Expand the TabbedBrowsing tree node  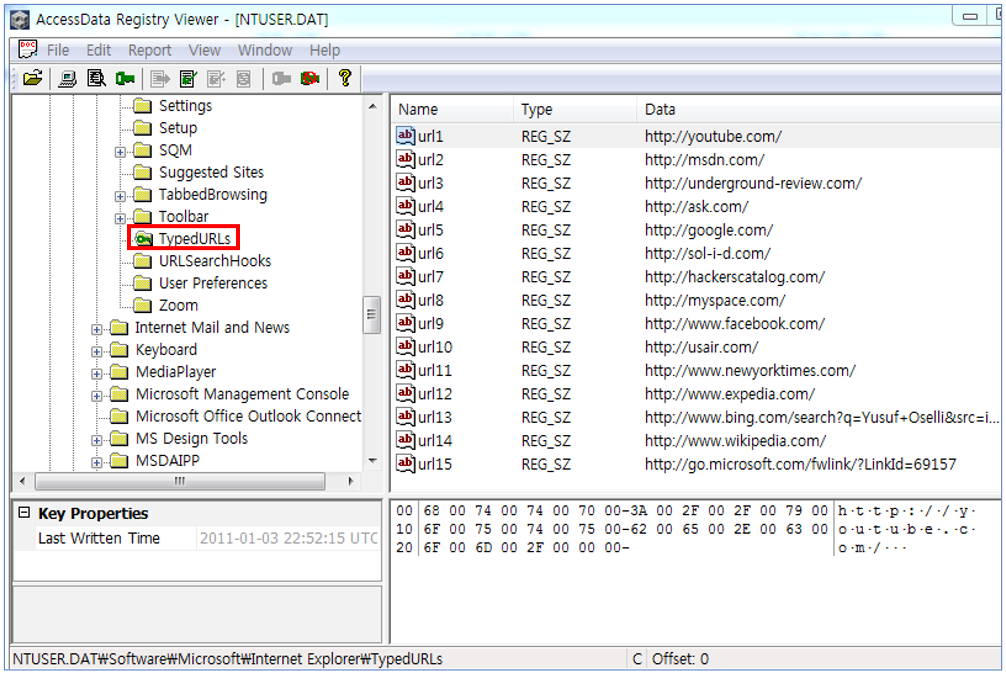click(x=120, y=196)
